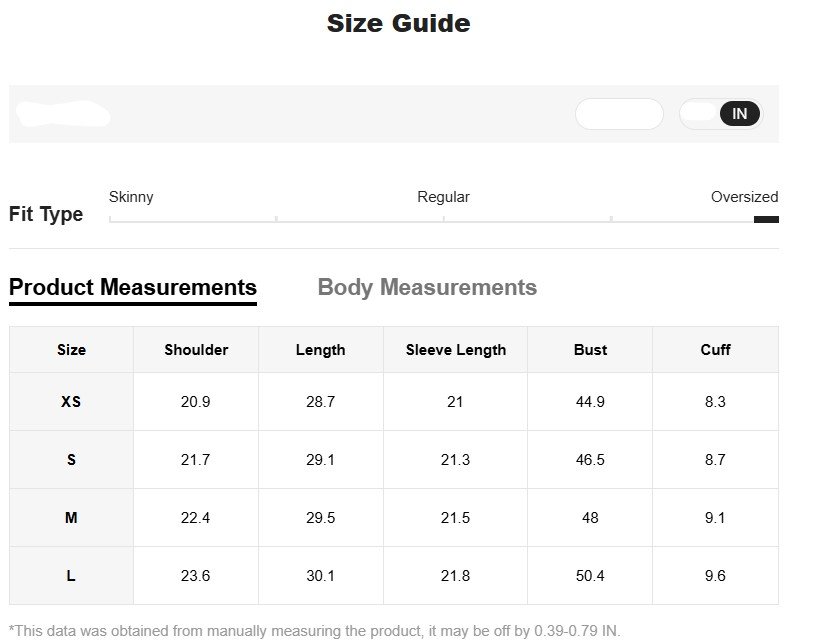The height and width of the screenshot is (642, 836).
Task: Select the M size row label
Action: point(71,518)
